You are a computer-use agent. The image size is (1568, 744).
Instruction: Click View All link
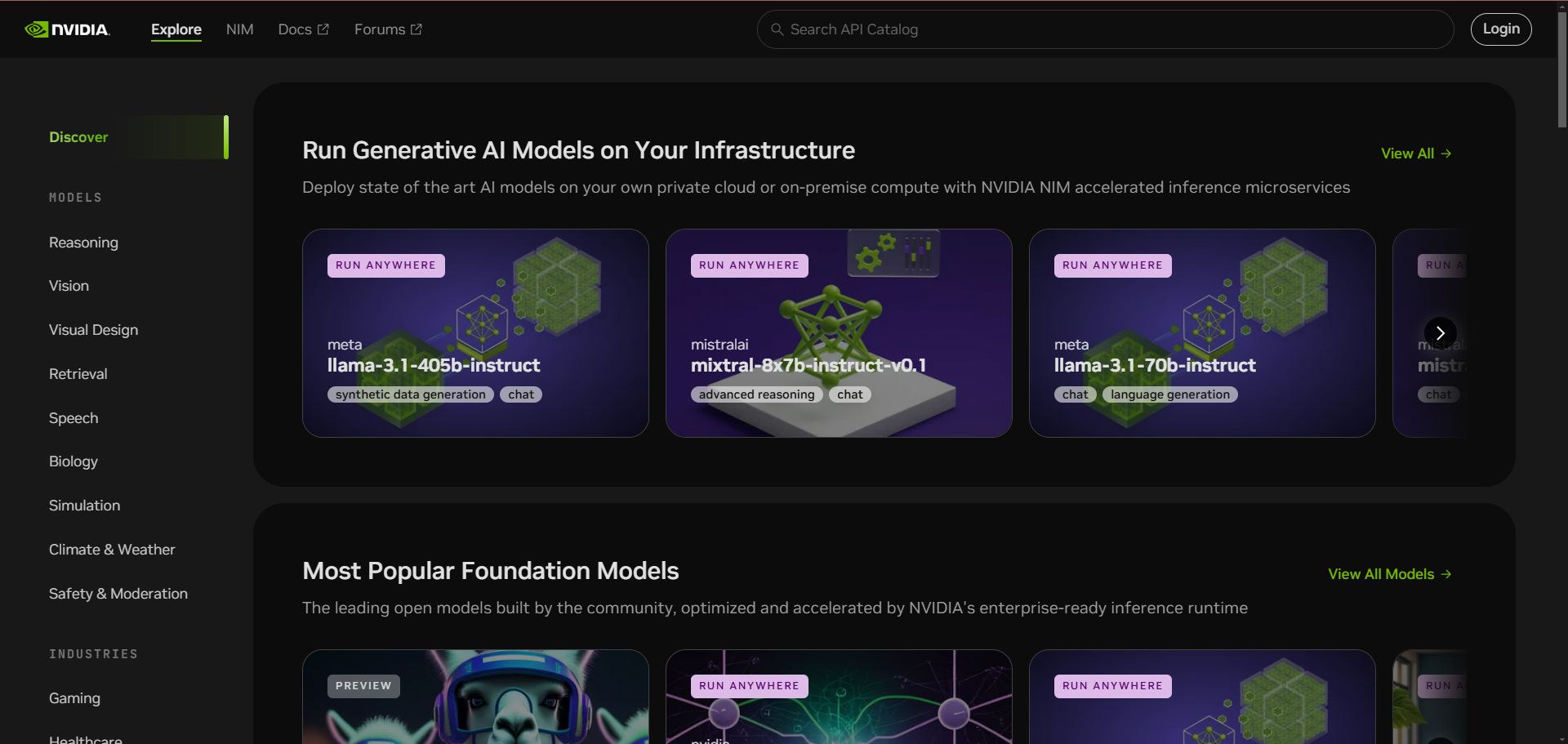[x=1416, y=154]
